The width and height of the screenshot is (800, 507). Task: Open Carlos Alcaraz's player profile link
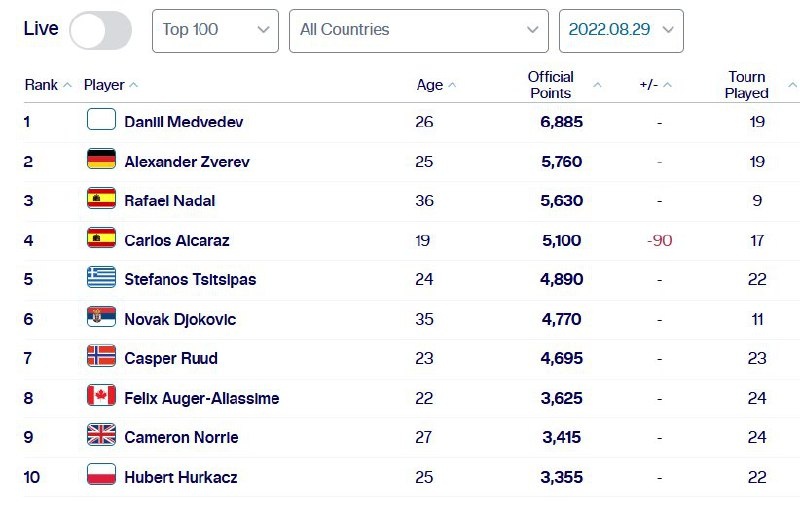click(175, 240)
